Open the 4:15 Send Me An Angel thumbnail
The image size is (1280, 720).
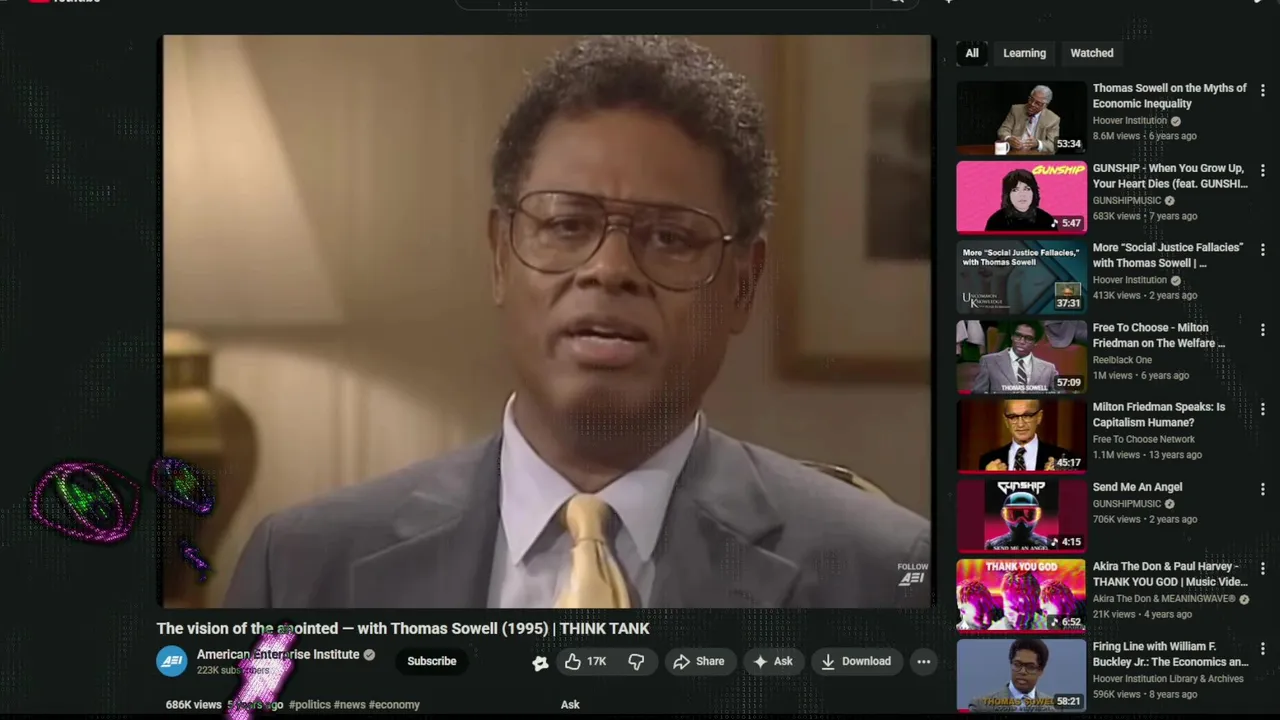(1021, 516)
